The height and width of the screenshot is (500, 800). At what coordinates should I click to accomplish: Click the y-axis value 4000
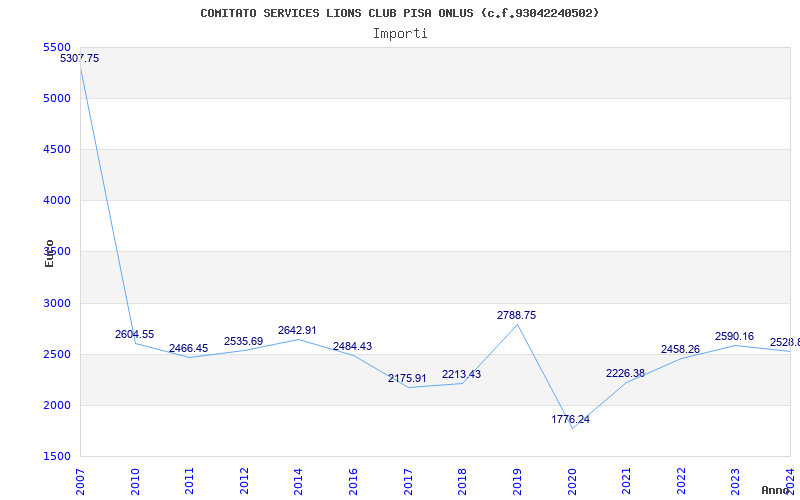[57, 201]
